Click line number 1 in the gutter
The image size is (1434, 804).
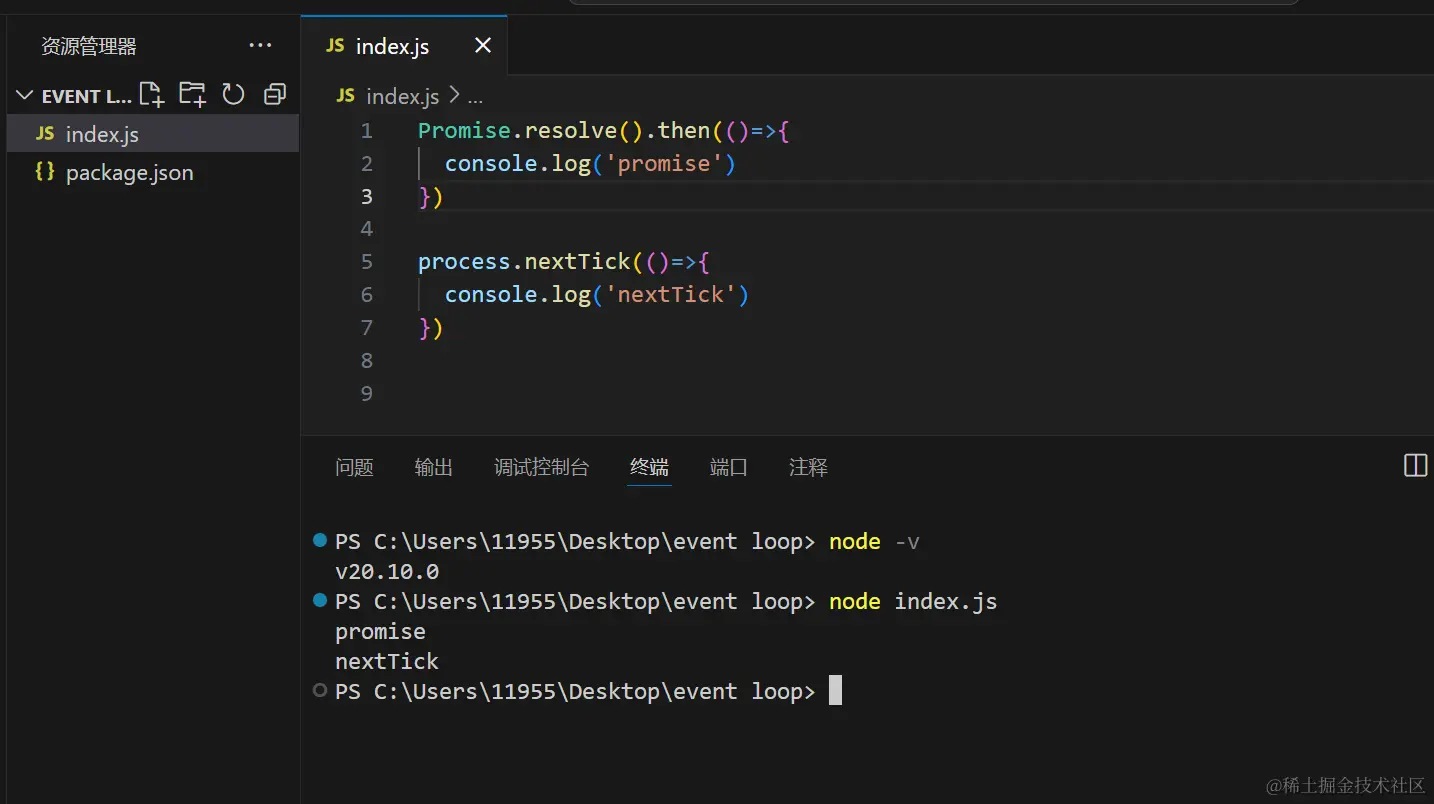[x=366, y=131]
